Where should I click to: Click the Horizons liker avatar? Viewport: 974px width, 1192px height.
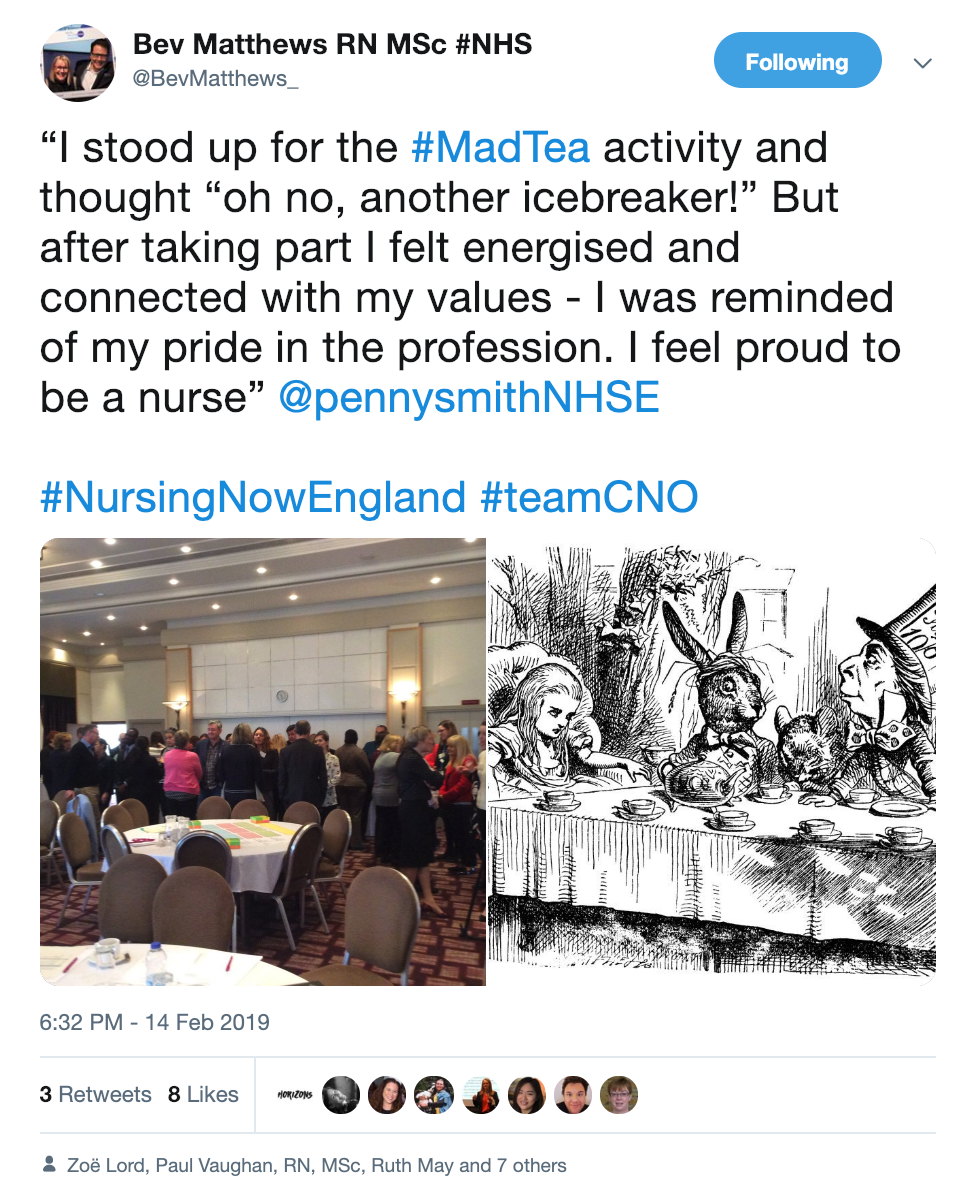pos(294,1095)
